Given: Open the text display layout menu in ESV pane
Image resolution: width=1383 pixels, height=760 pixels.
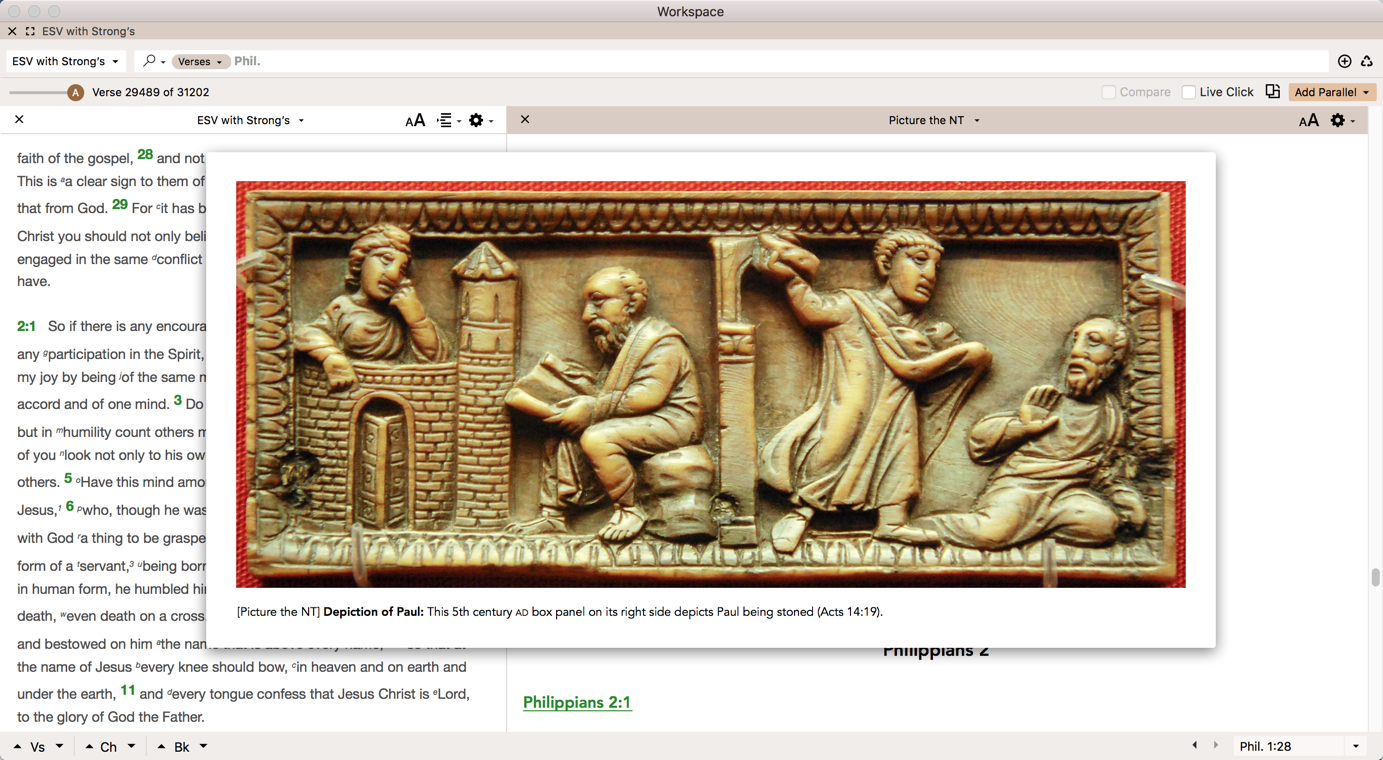Looking at the screenshot, I should click(x=449, y=120).
